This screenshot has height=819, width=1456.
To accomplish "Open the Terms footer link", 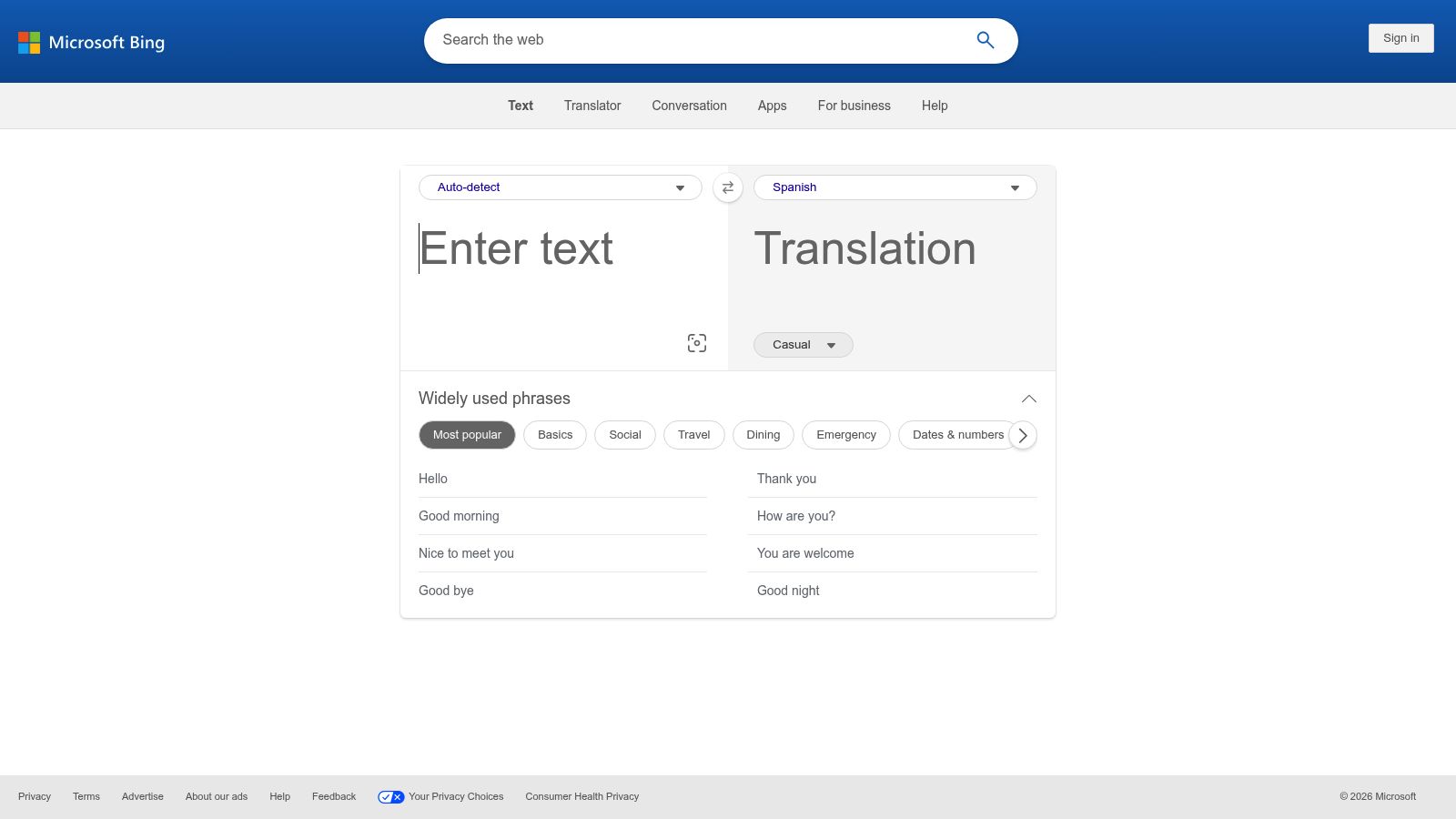I will pos(86,797).
